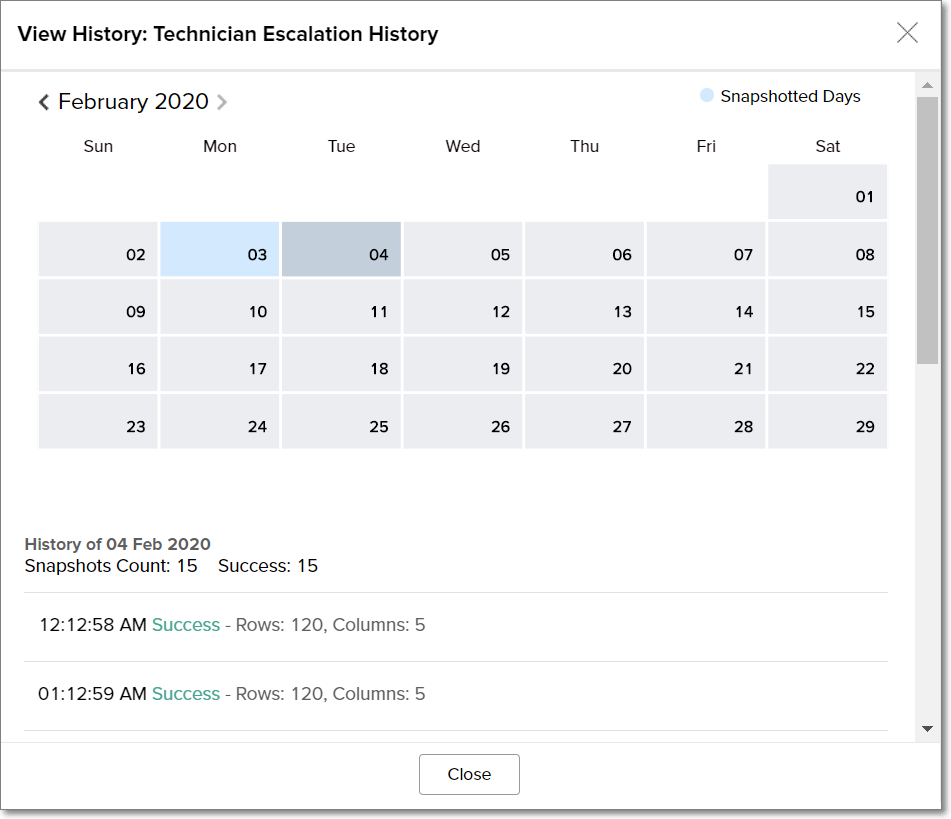Select day 01 in the calendar
This screenshot has height=819, width=951.
coord(827,193)
